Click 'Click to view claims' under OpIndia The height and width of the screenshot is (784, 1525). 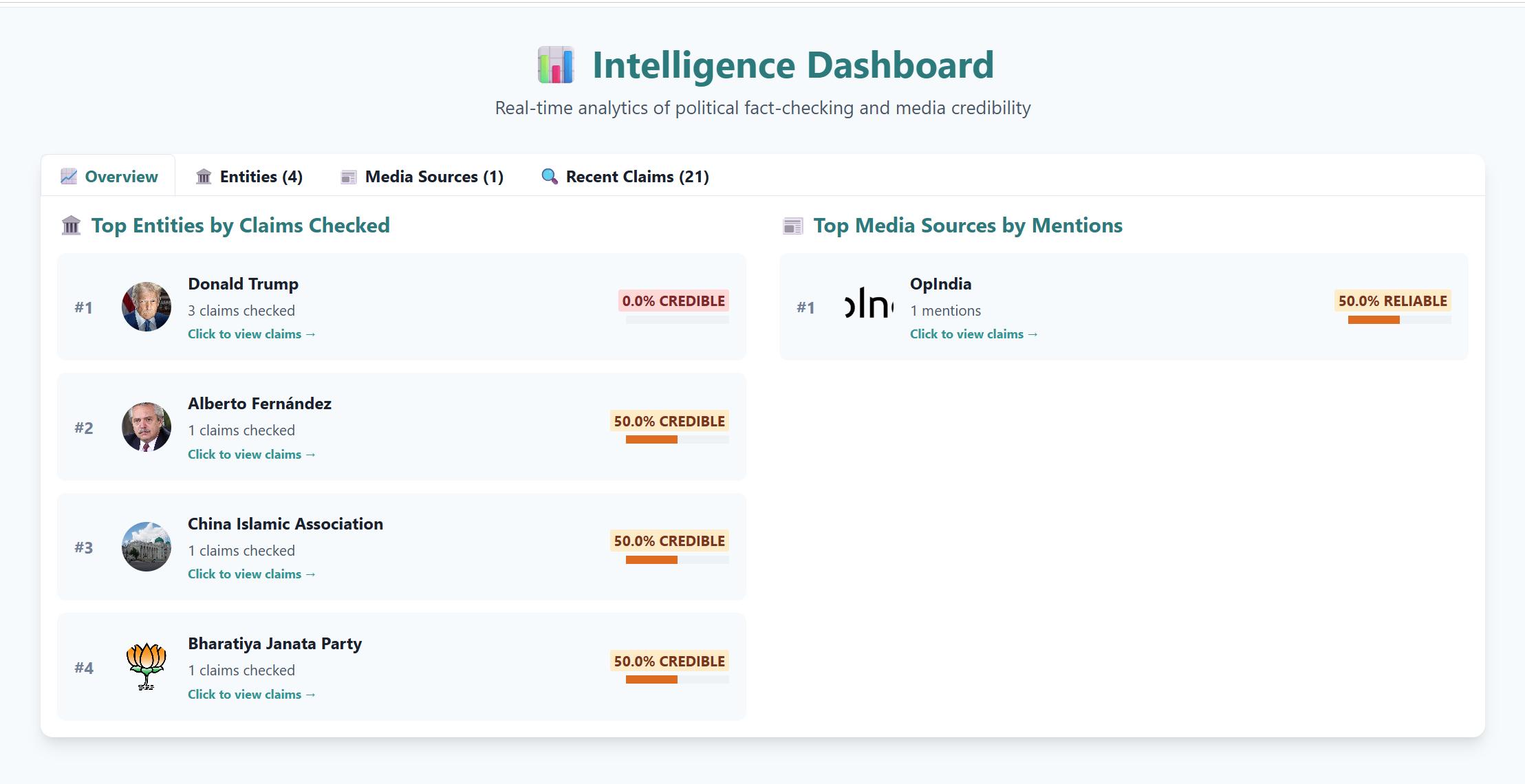coord(973,334)
